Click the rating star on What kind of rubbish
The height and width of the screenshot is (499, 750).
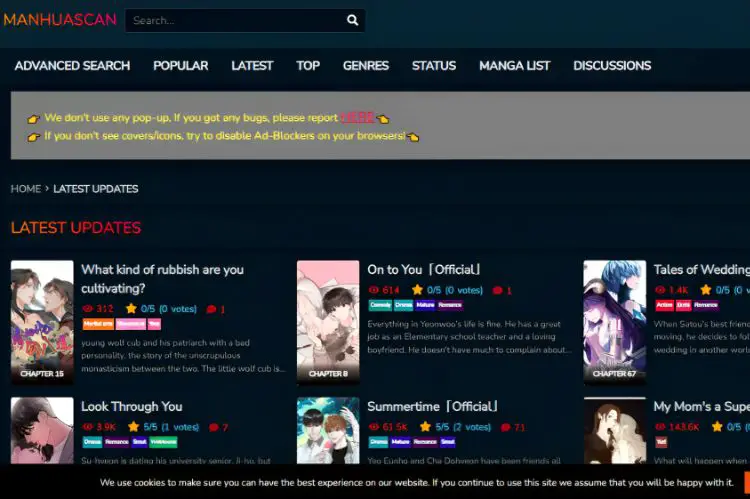(131, 308)
